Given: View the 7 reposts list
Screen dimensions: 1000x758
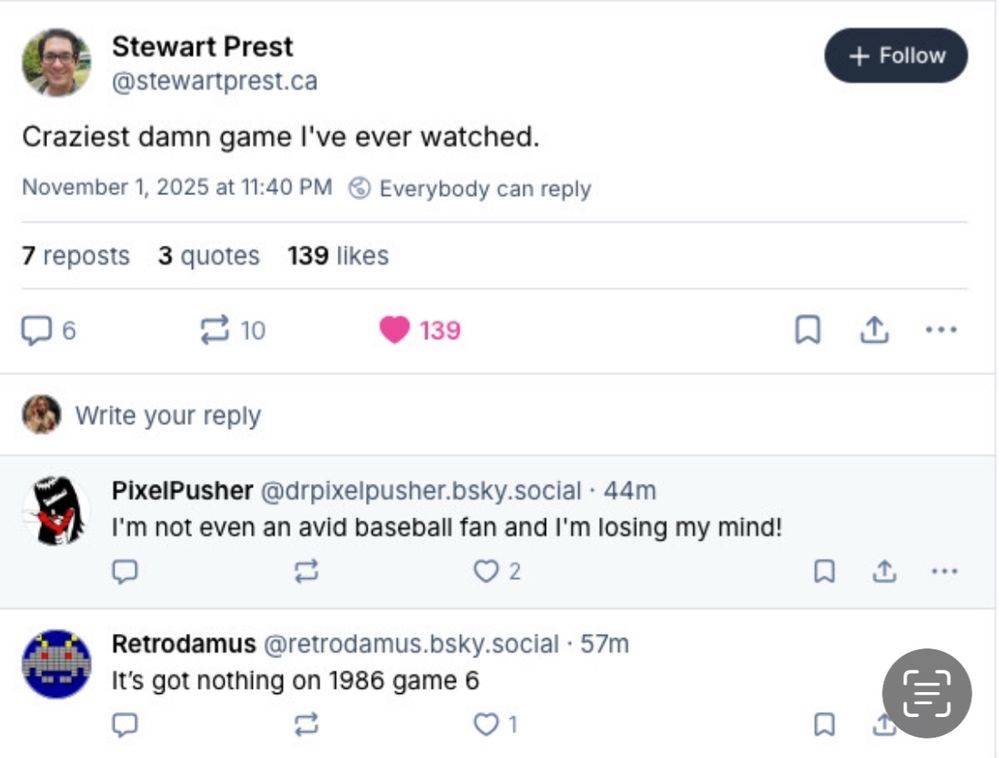Looking at the screenshot, I should [76, 256].
